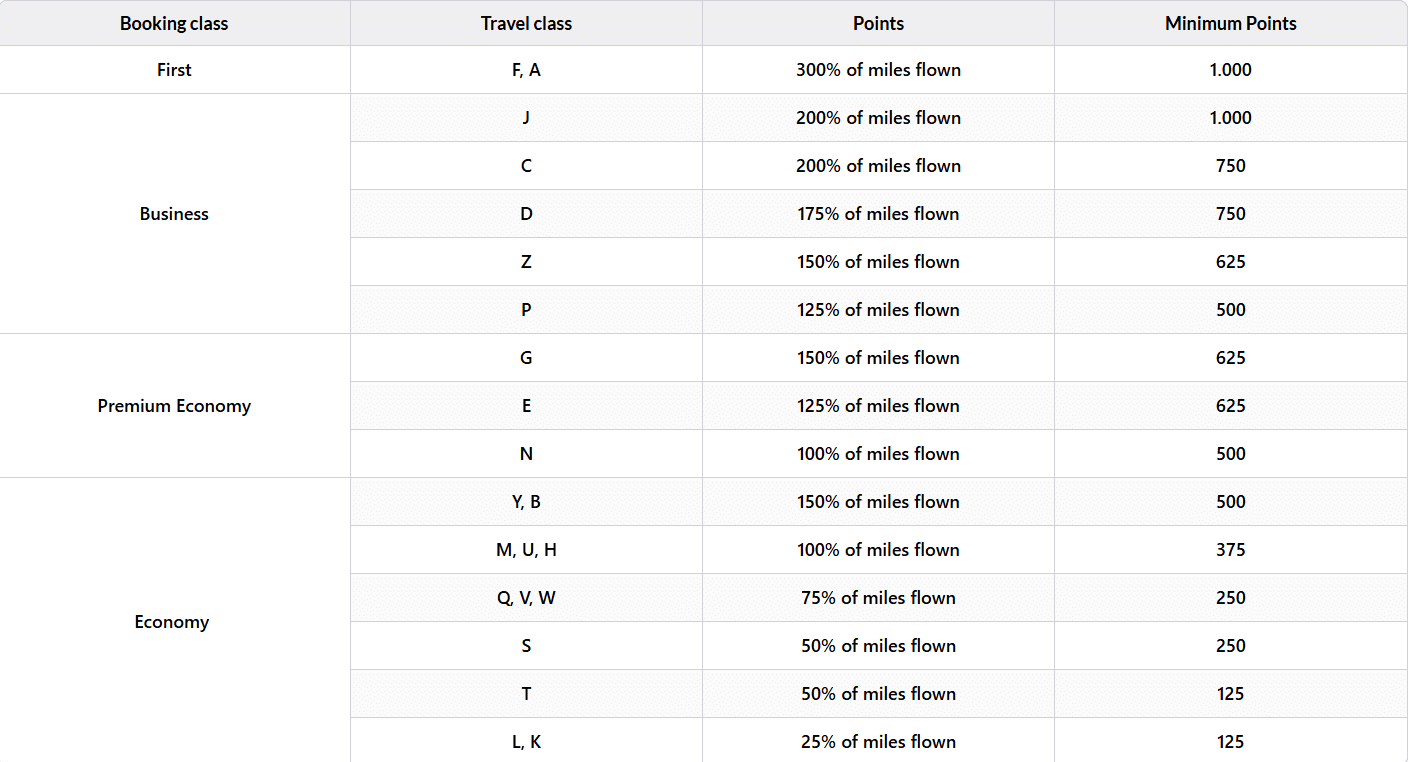Click the Travel class column header
Viewport: 1408px width, 762px height.
(526, 23)
